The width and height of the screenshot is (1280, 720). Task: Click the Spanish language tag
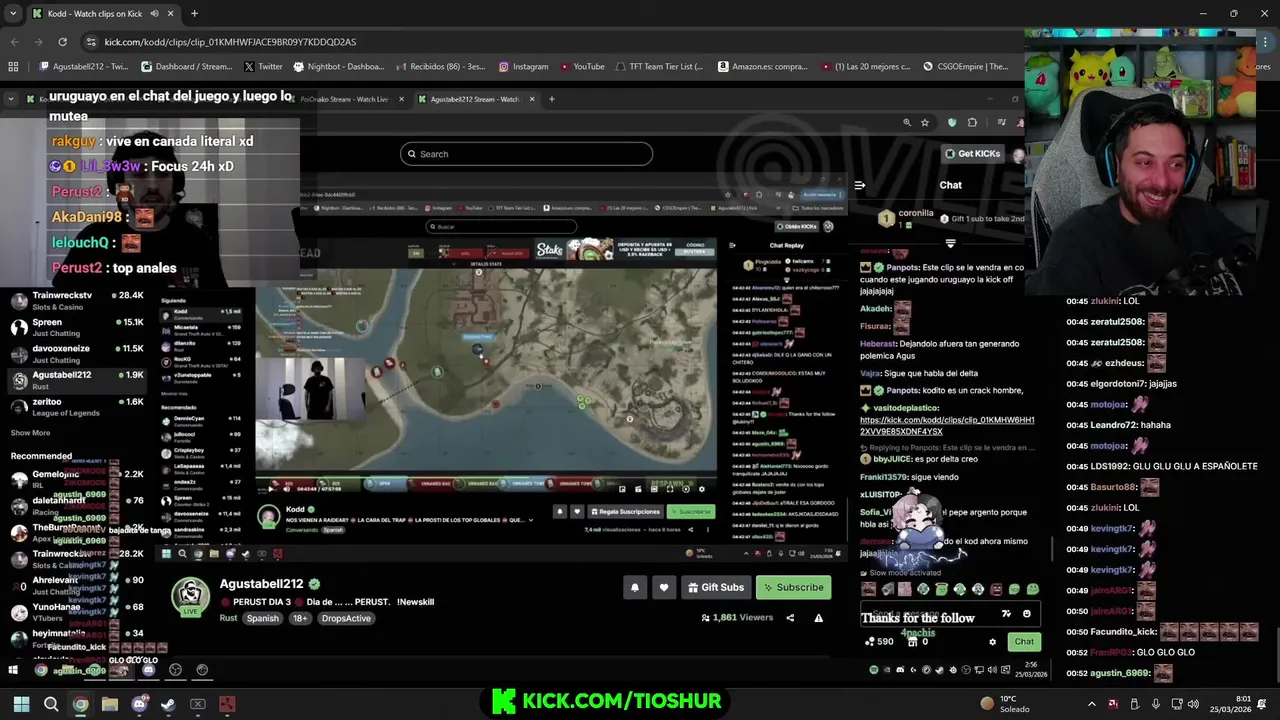pyautogui.click(x=263, y=618)
